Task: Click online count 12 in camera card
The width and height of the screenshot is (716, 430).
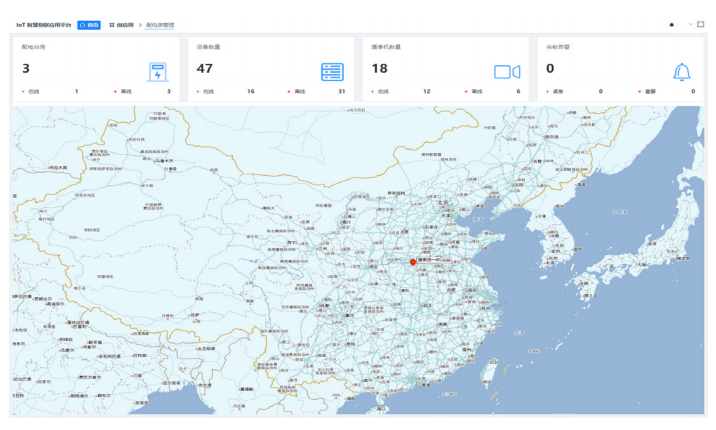Action: [427, 92]
